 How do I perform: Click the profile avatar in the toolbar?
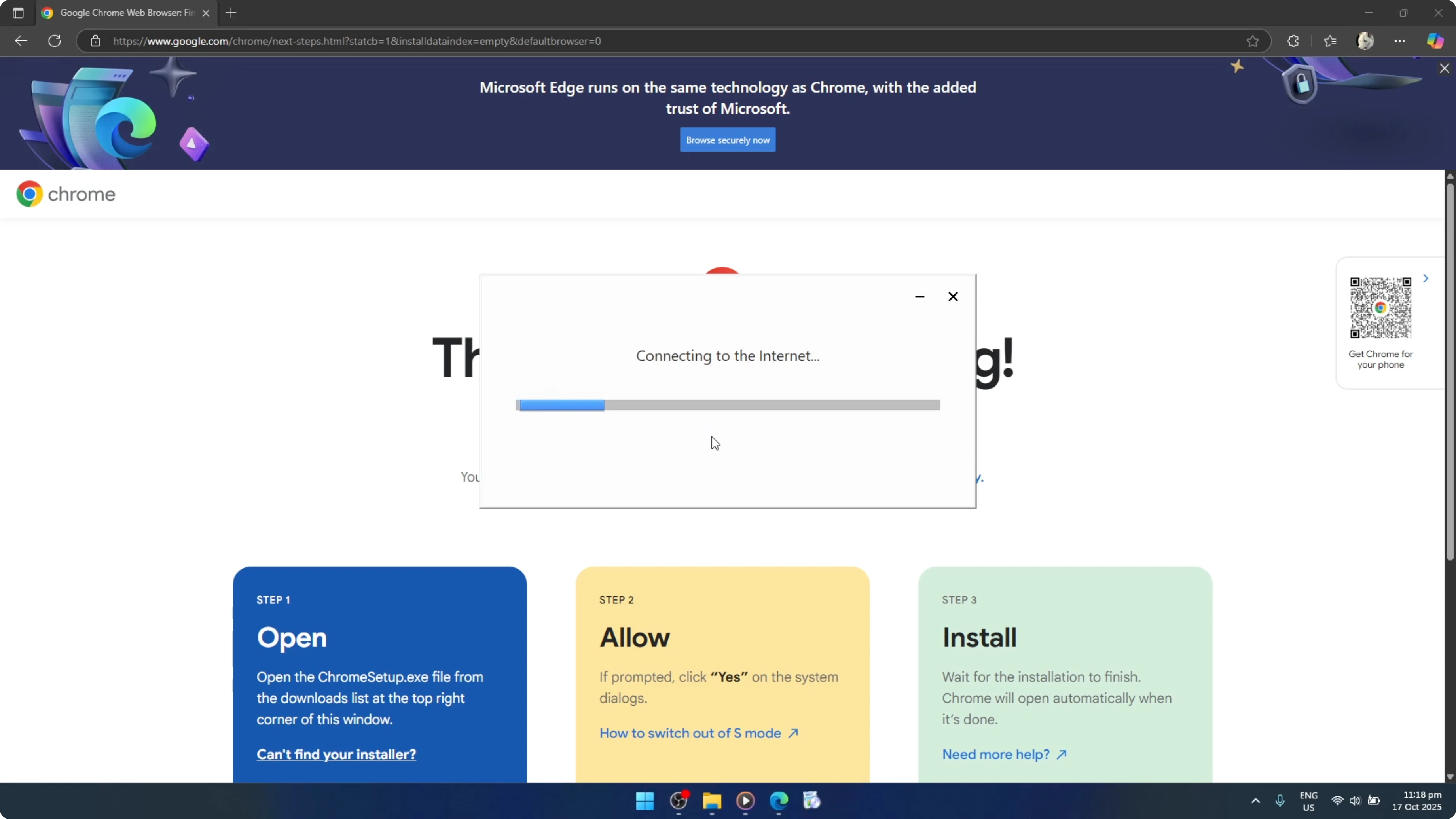click(x=1365, y=41)
